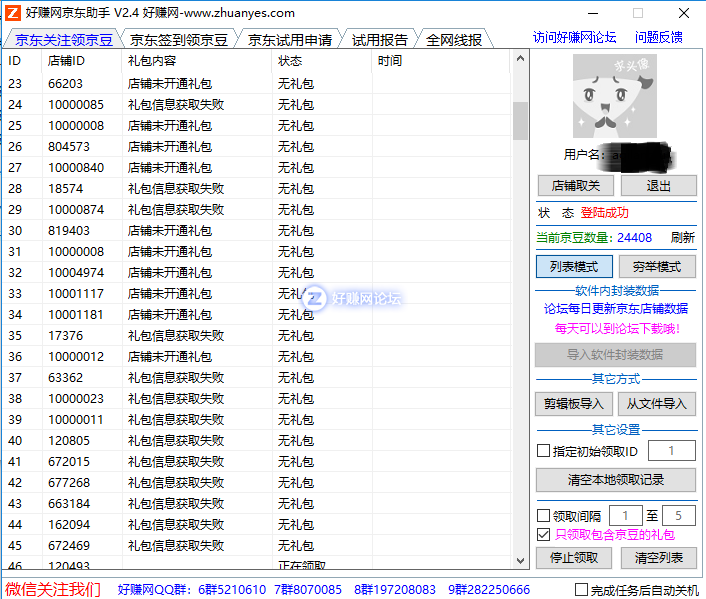Open the 问题反馈 link
The width and height of the screenshot is (706, 599).
point(658,37)
